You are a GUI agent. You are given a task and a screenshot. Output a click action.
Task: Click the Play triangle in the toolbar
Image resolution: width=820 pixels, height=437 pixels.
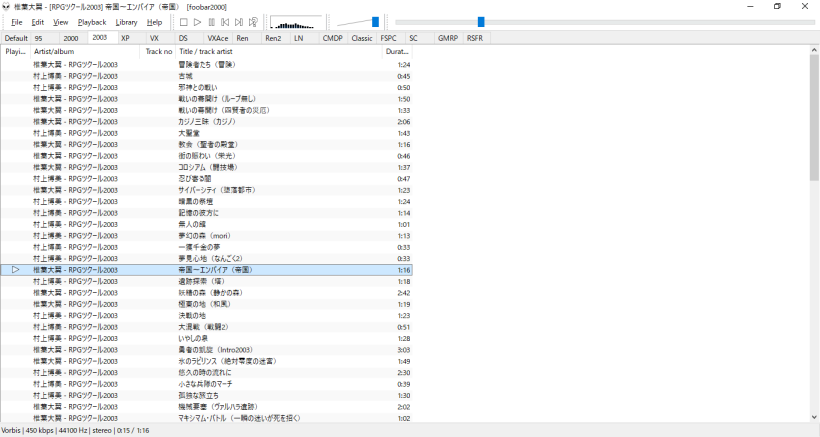point(197,22)
